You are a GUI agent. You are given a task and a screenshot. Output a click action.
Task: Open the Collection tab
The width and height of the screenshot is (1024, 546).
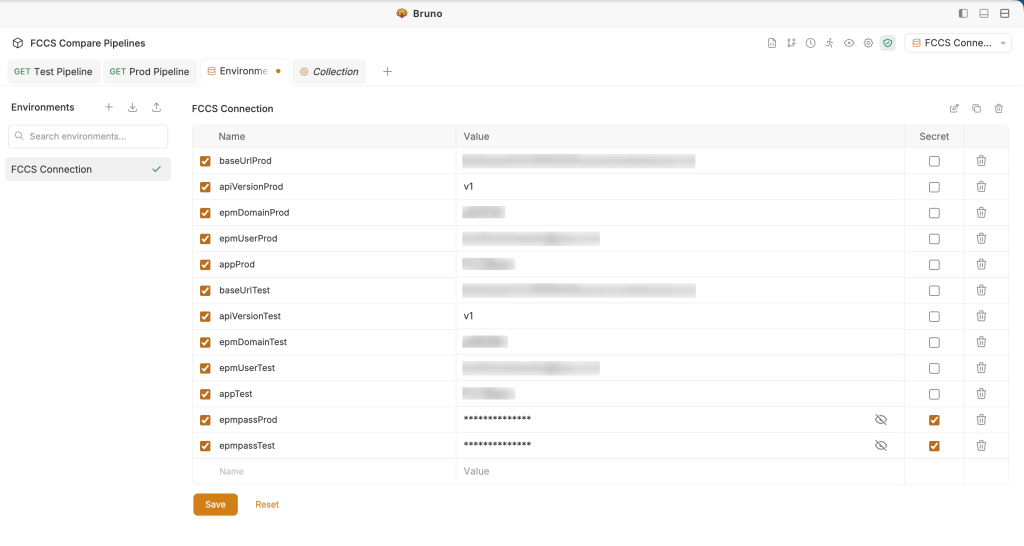point(329,71)
